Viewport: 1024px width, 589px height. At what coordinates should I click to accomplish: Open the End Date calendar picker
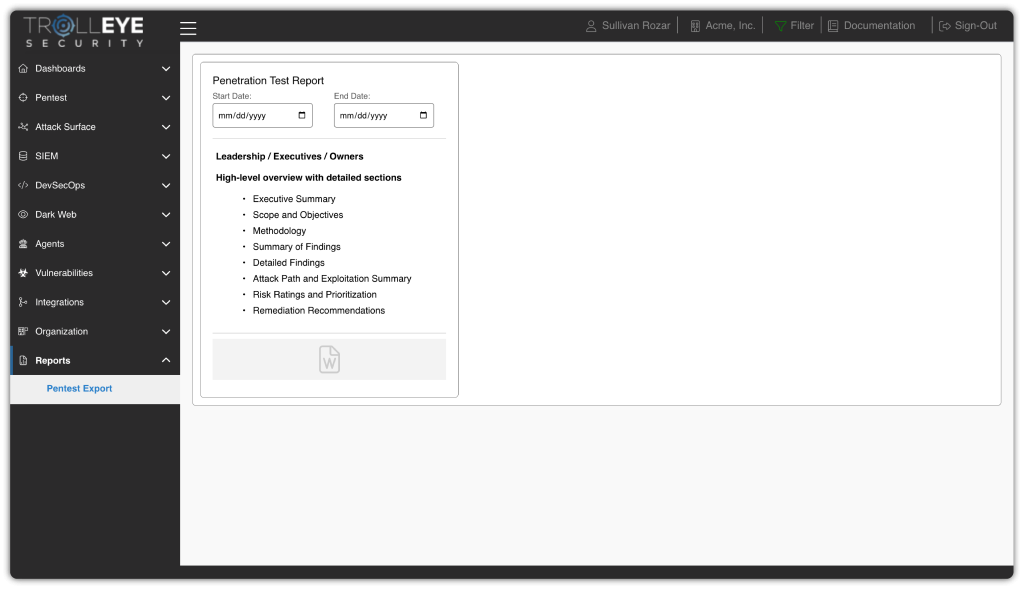[x=424, y=116]
